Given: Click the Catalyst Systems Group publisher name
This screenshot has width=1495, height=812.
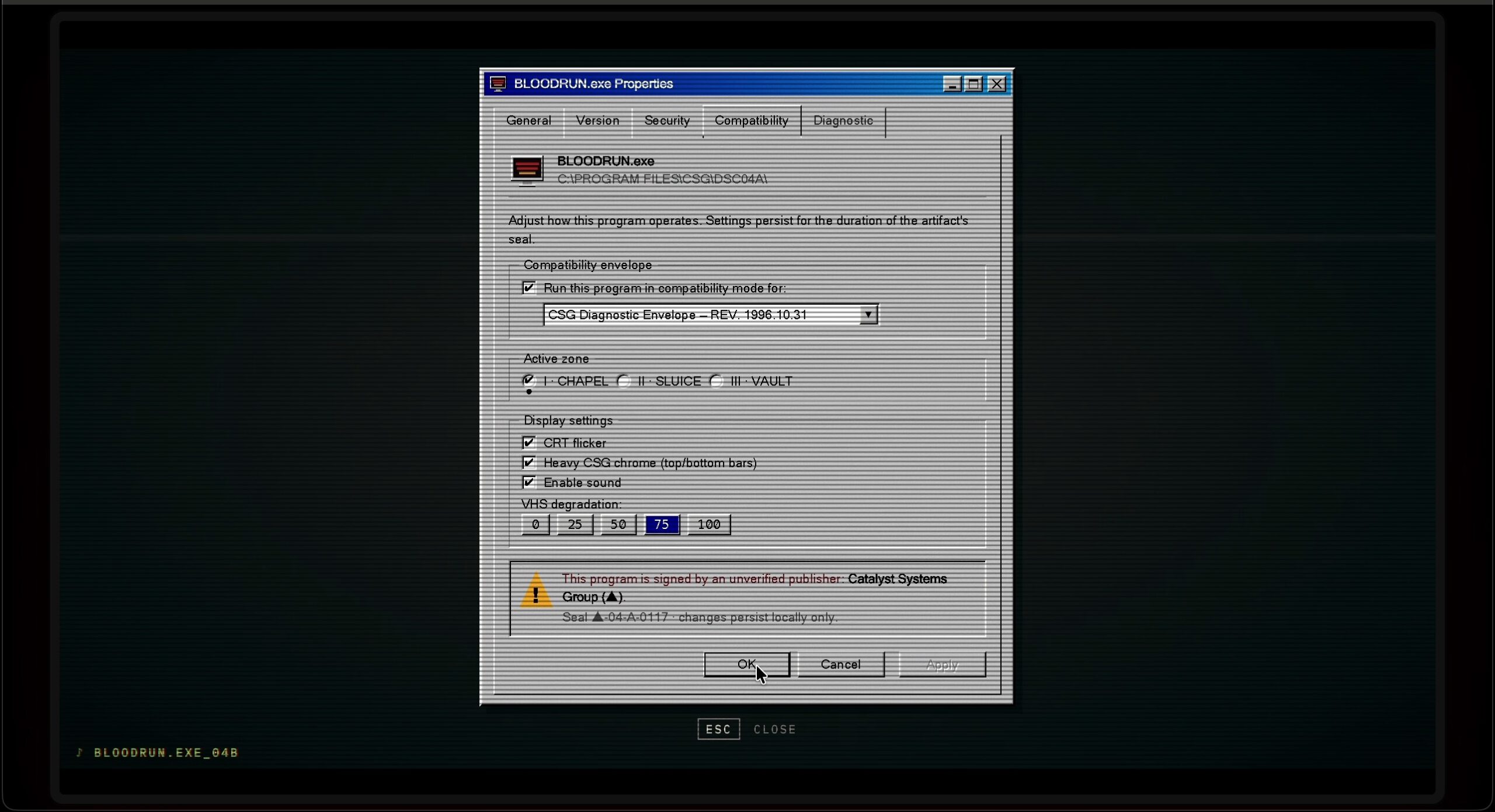Looking at the screenshot, I should pyautogui.click(x=755, y=588).
